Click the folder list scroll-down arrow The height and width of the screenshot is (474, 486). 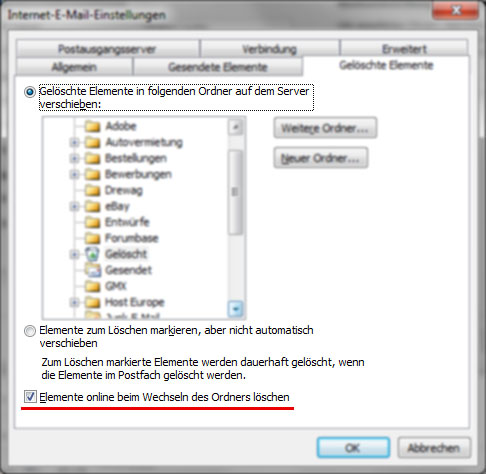pyautogui.click(x=236, y=309)
